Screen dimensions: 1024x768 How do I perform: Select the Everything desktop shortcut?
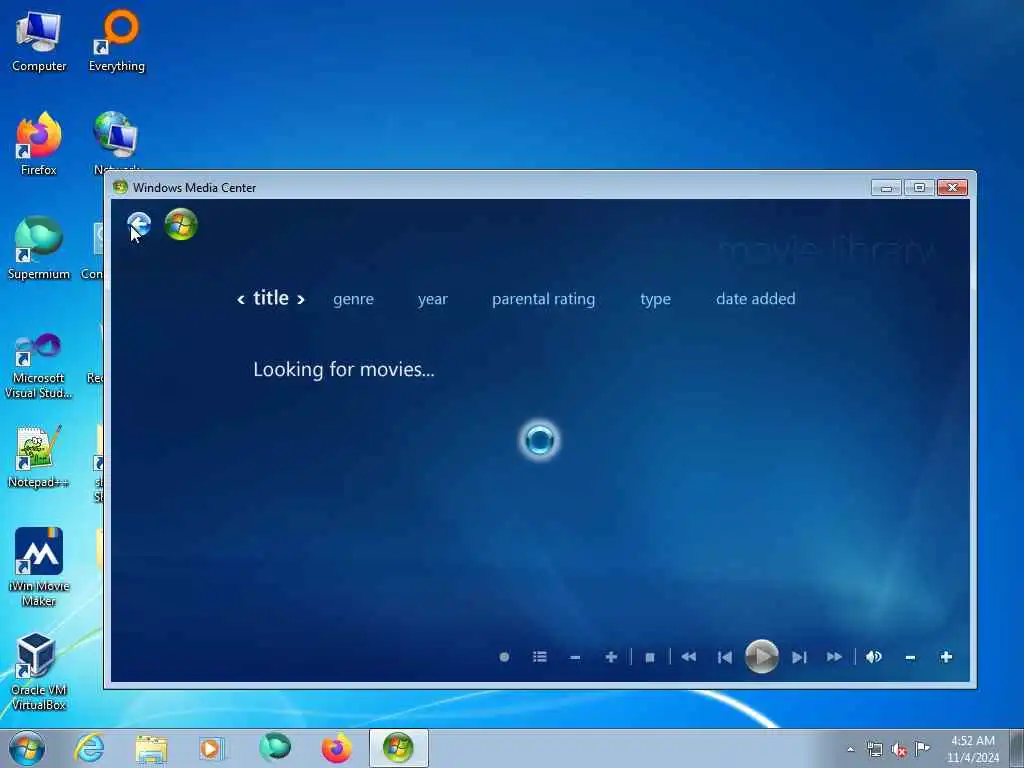(x=117, y=42)
